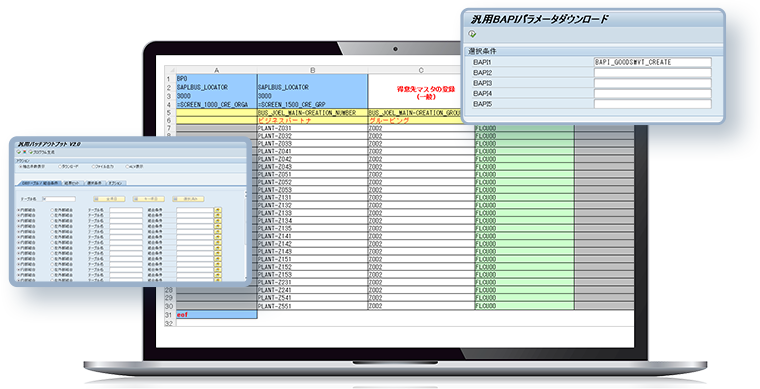The width and height of the screenshot is (760, 389).
Task: Click 'FLCU00' cell in the PLANT-Z551 row
Action: click(x=524, y=306)
